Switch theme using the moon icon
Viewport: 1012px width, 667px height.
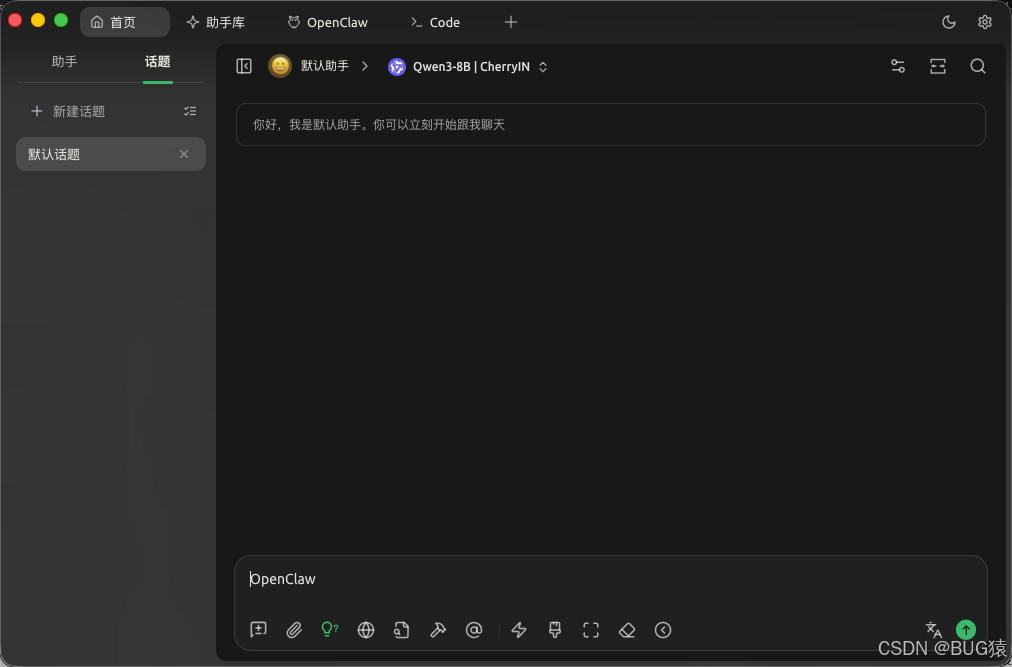[x=948, y=21]
